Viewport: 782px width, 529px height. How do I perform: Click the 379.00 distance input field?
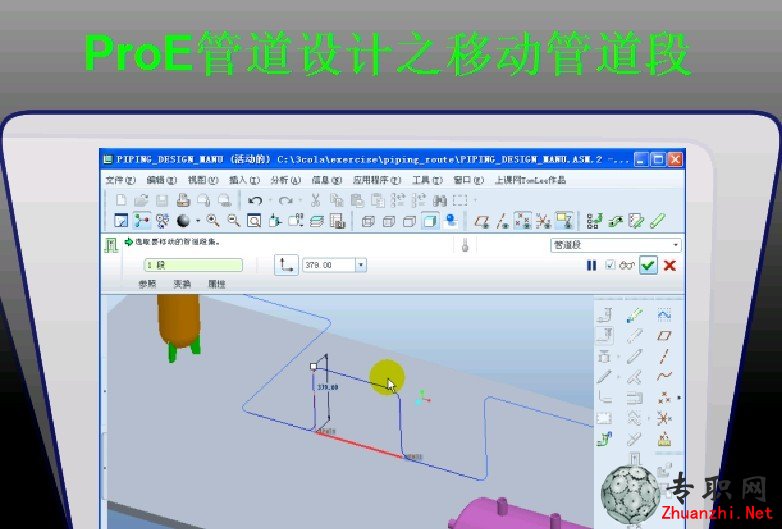(x=329, y=265)
